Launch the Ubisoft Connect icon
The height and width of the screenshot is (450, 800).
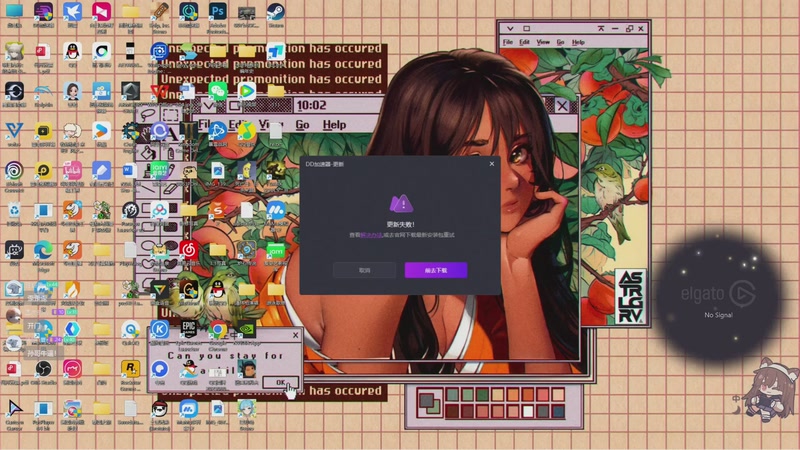tap(14, 171)
